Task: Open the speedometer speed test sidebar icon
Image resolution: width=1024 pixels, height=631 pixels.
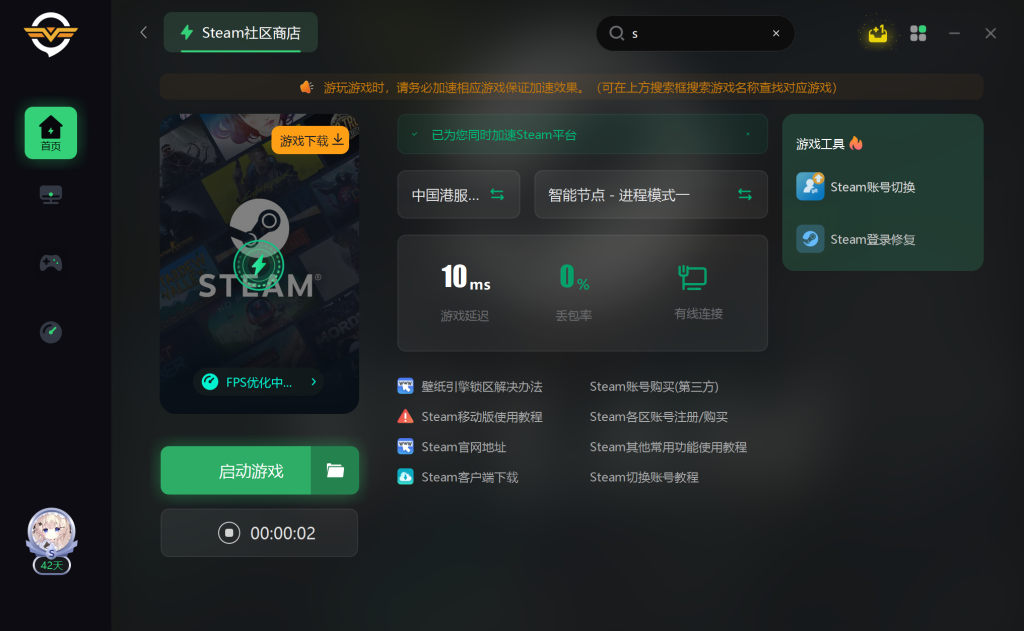Action: pos(51,332)
